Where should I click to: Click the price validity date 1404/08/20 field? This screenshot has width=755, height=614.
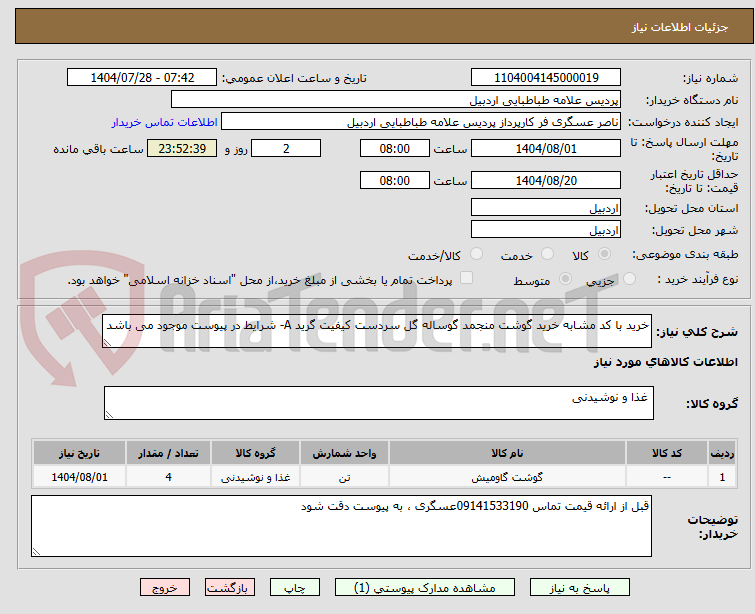click(x=546, y=181)
